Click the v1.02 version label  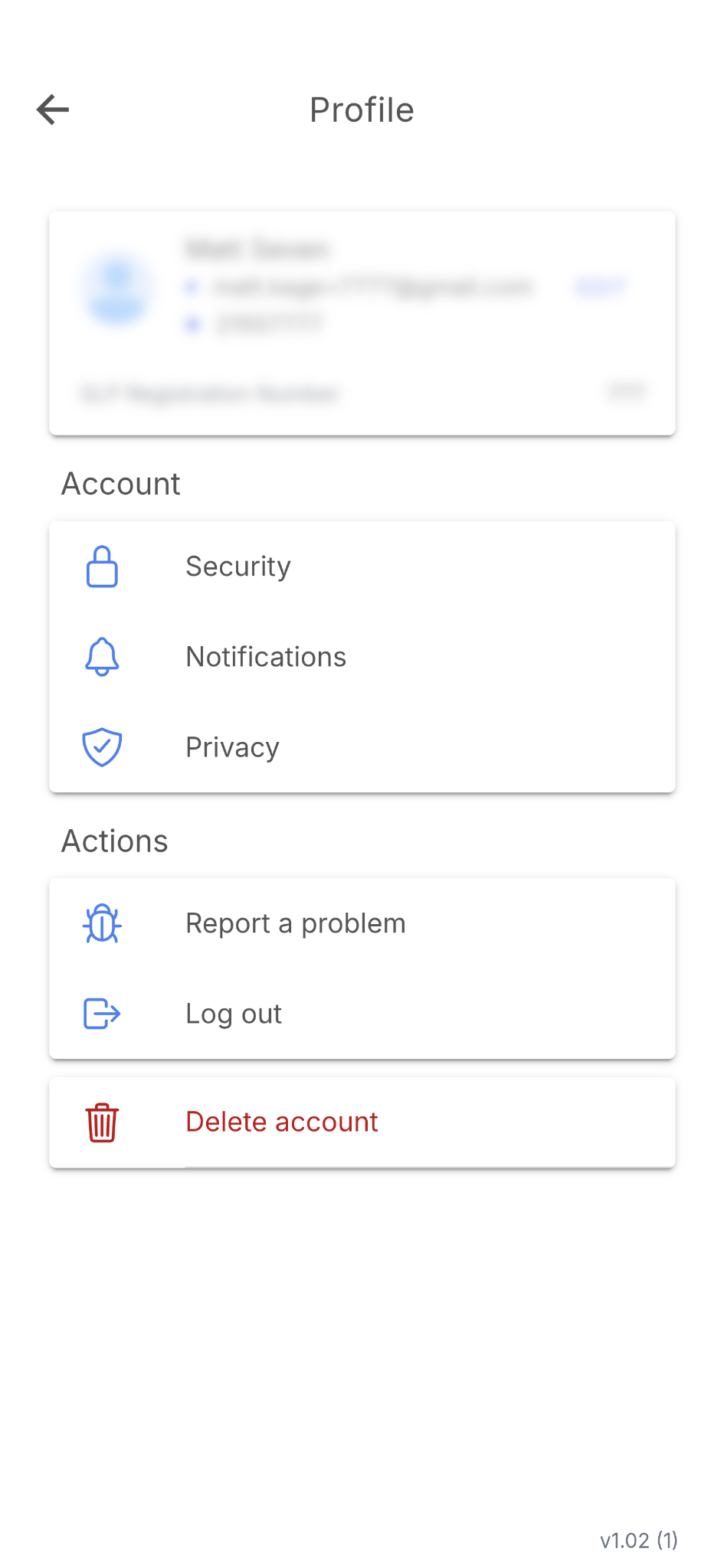638,1540
